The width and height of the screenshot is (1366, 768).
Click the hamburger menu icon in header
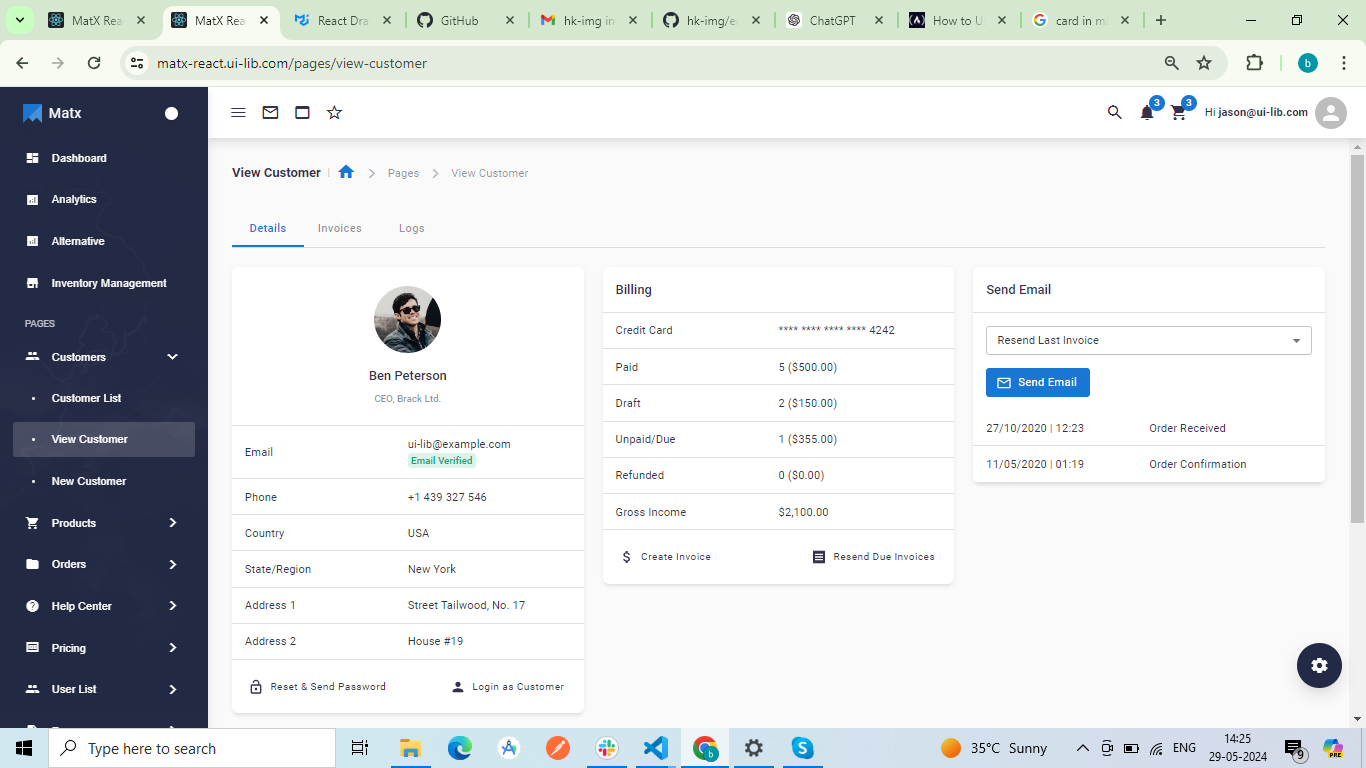click(238, 113)
